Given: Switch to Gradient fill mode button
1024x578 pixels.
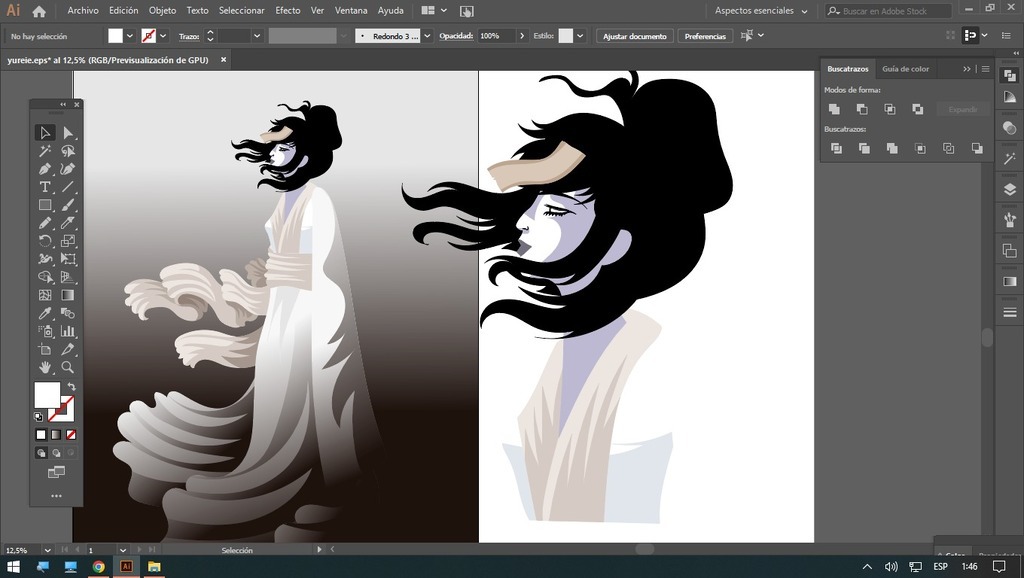Looking at the screenshot, I should point(56,435).
